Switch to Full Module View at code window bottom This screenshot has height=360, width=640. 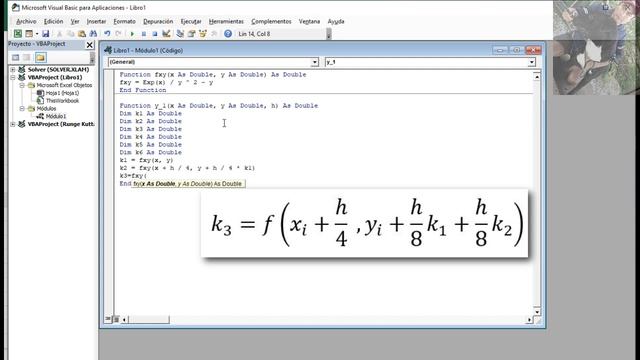pos(116,319)
